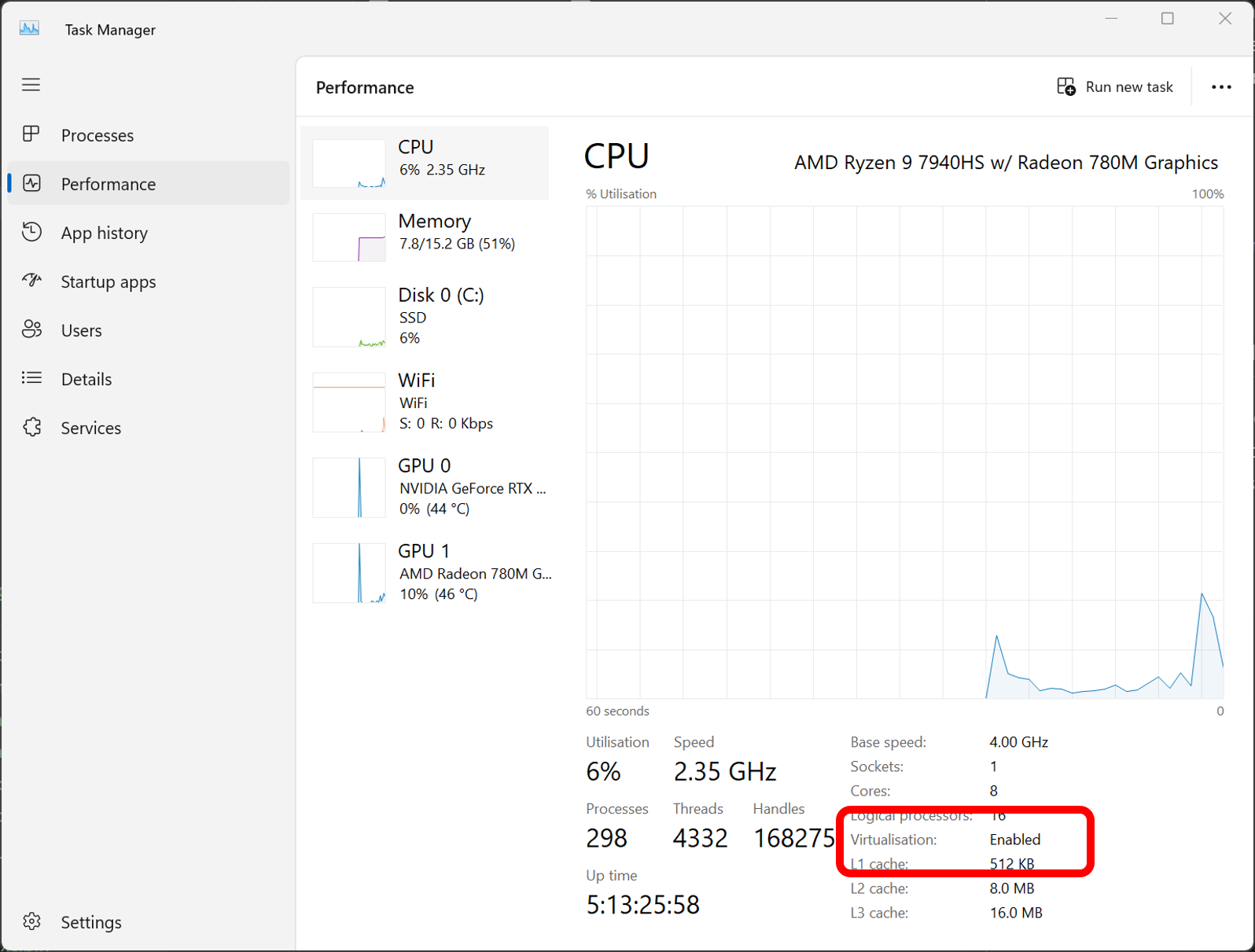This screenshot has width=1255, height=952.
Task: Click the % Utilisation axis label
Action: (621, 194)
